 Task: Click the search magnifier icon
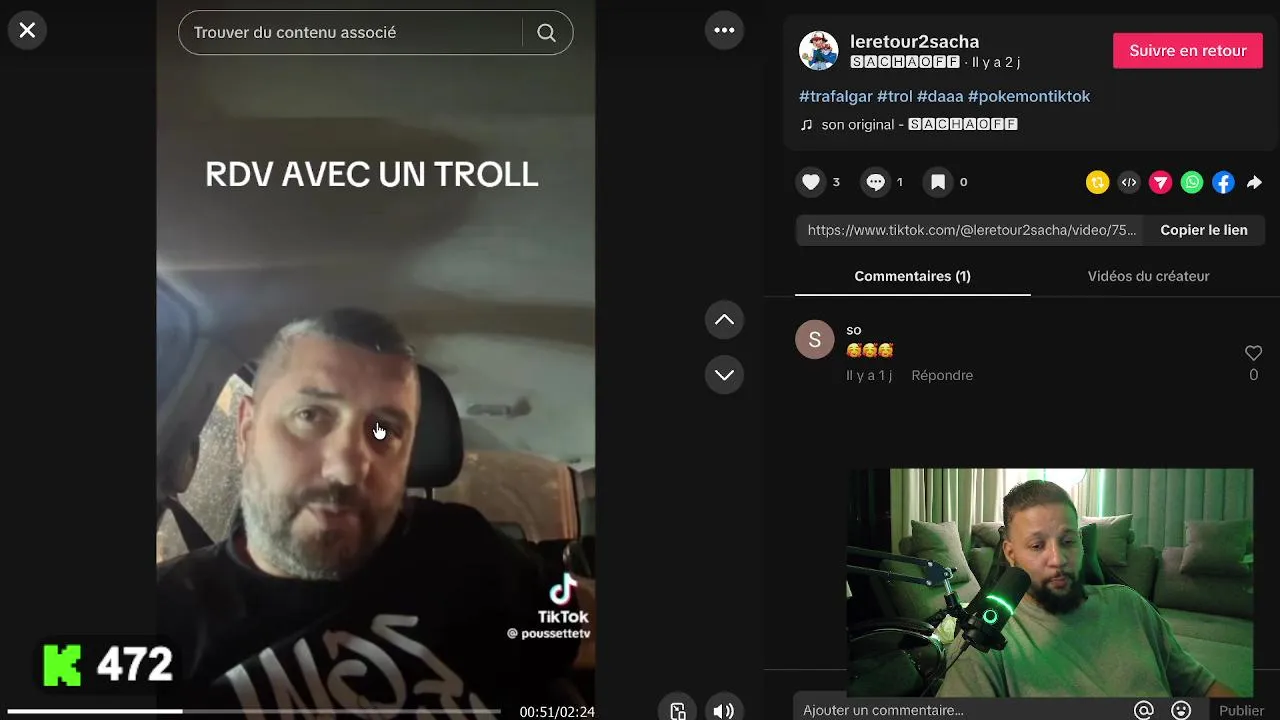tap(546, 33)
